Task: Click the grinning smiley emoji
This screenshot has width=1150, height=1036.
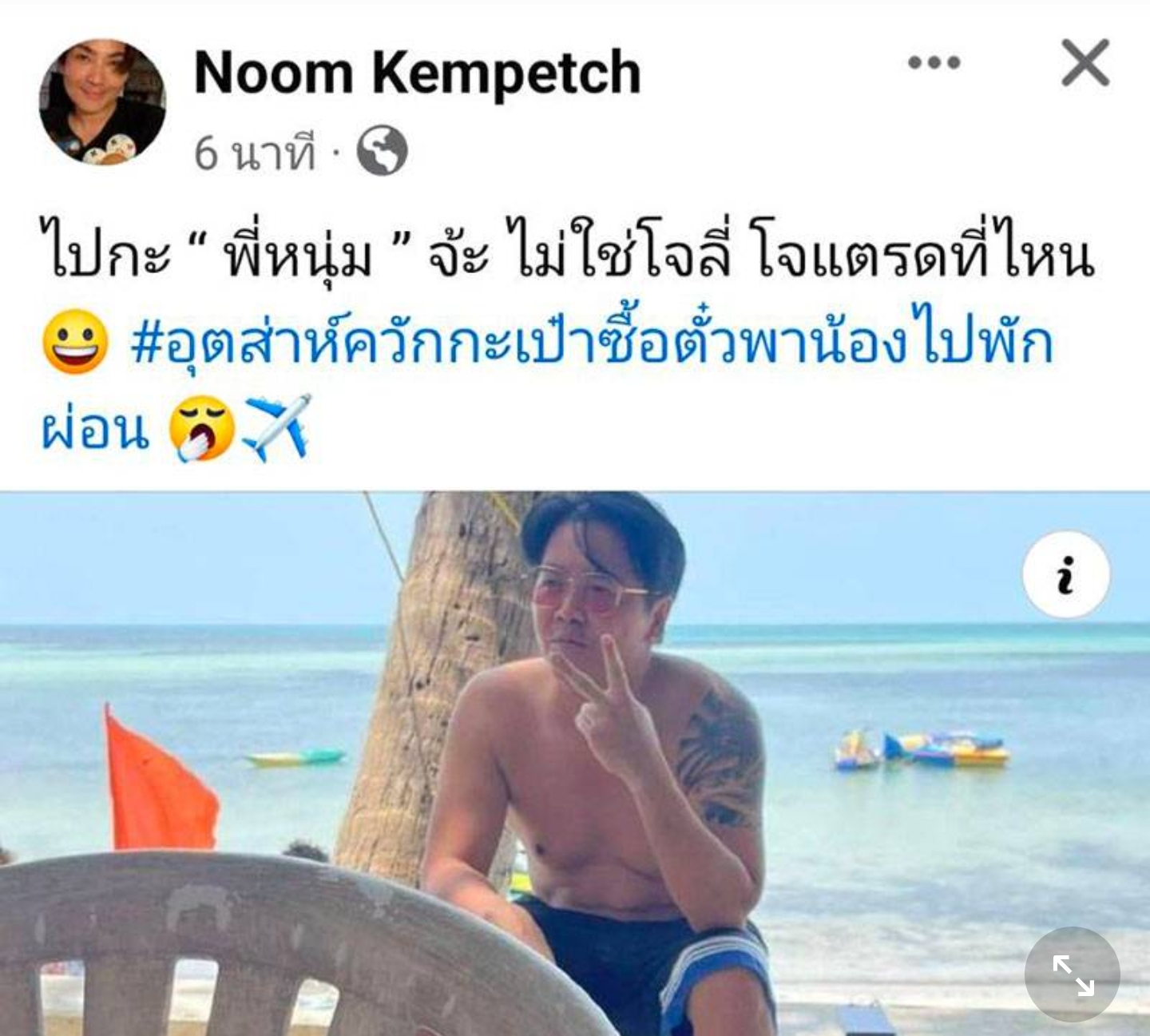Action: click(75, 342)
